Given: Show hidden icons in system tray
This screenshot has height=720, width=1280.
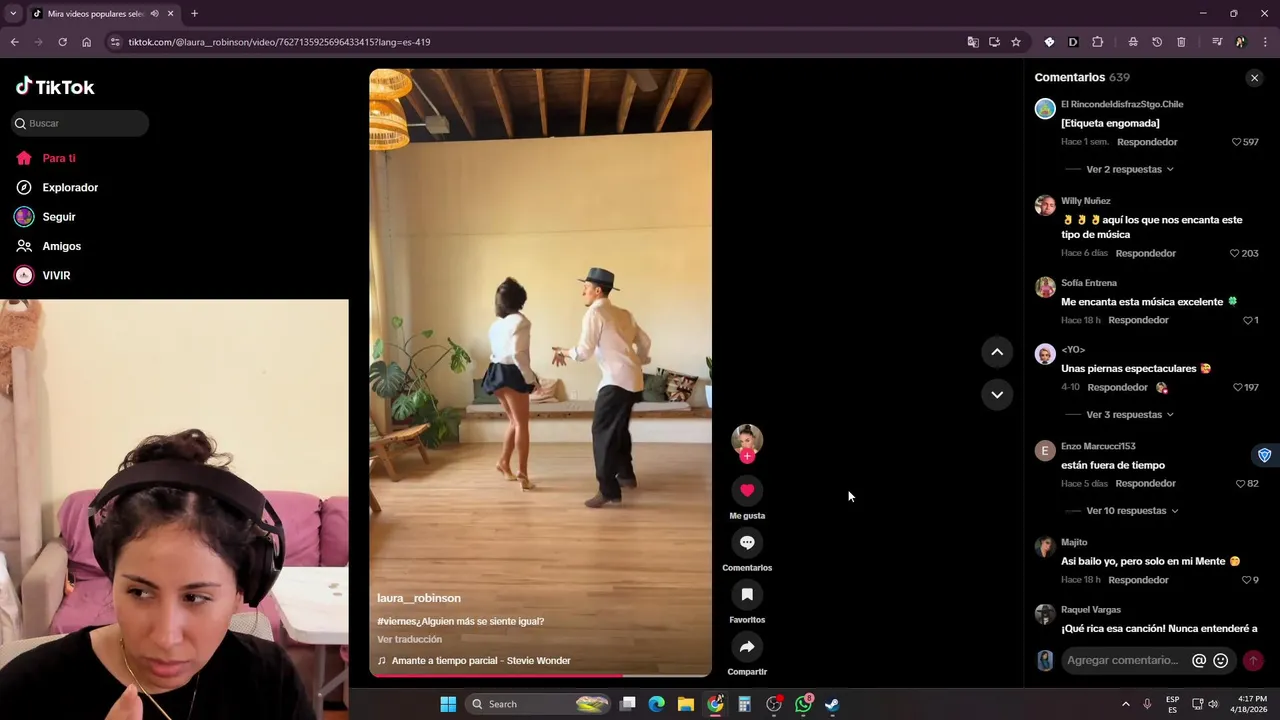Looking at the screenshot, I should click(1125, 704).
